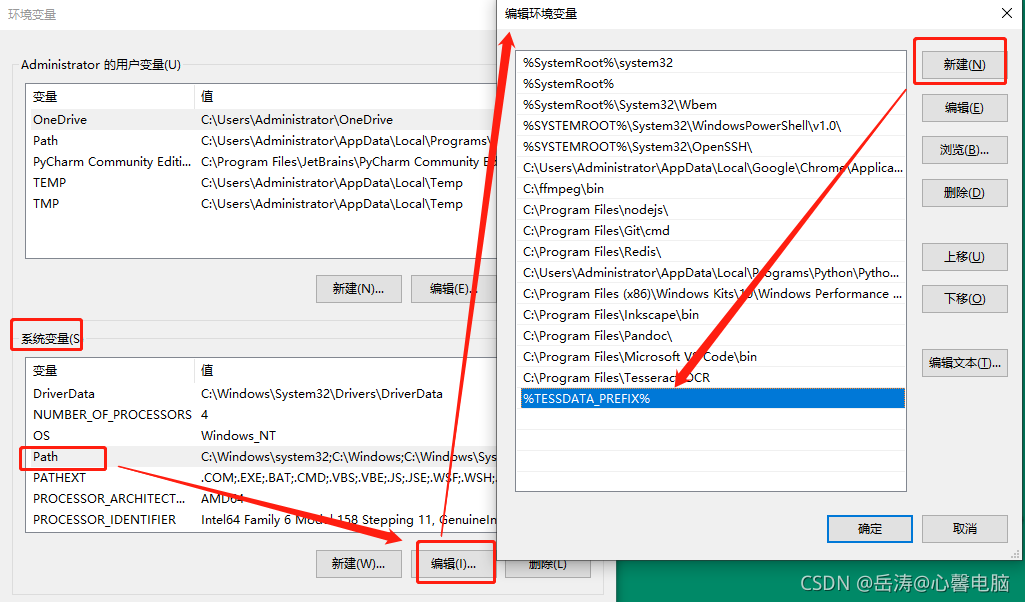Viewport: 1025px width, 602px height.
Task: Click 新建(N)... under user variables
Action: 358,289
